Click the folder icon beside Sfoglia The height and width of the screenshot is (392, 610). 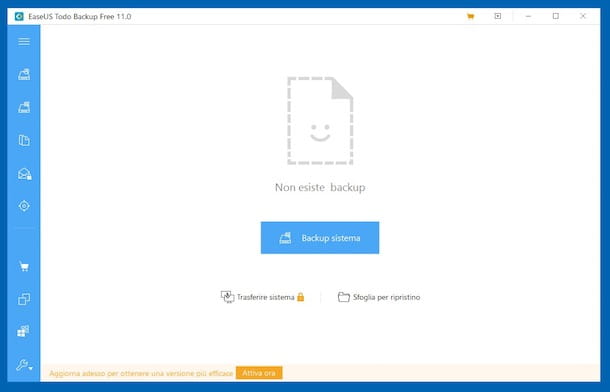[344, 297]
